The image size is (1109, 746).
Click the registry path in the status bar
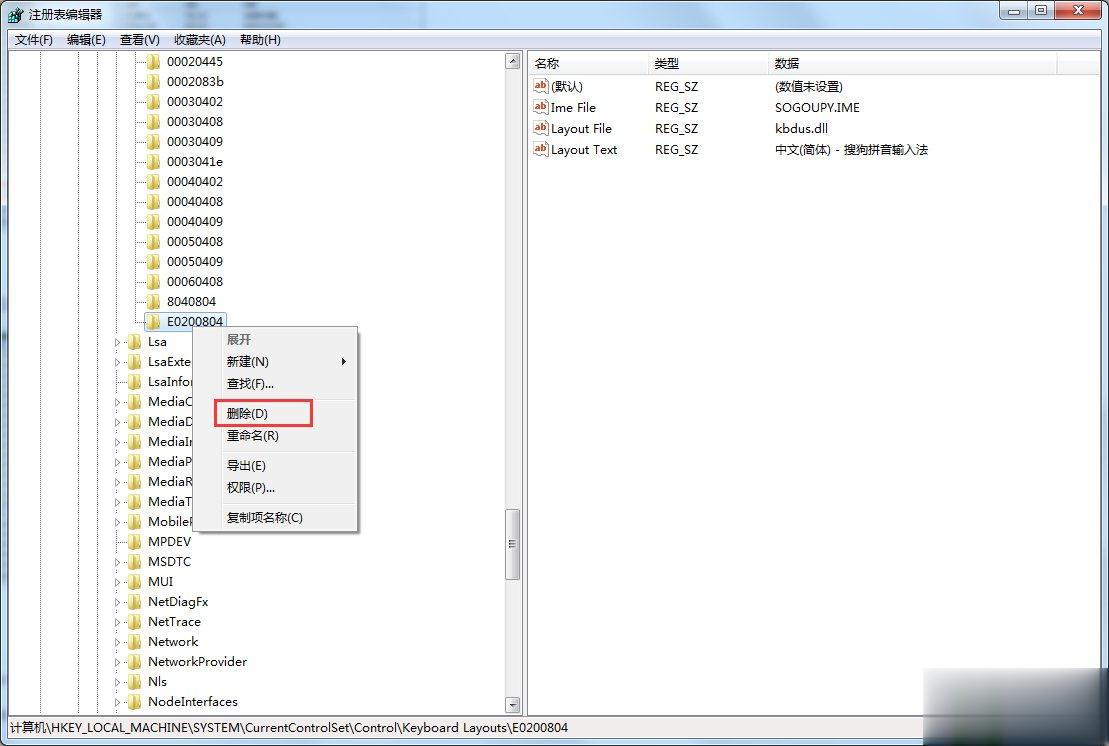coord(289,728)
